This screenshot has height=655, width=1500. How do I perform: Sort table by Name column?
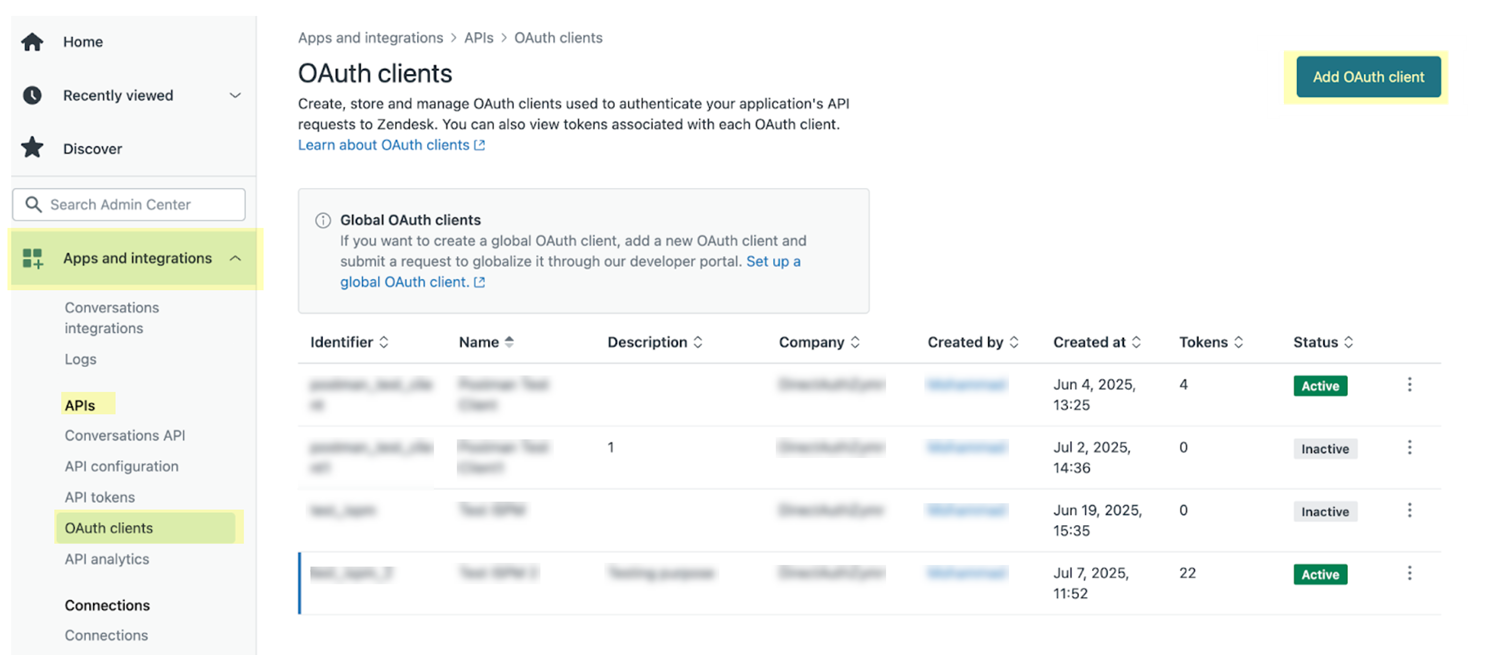click(486, 342)
